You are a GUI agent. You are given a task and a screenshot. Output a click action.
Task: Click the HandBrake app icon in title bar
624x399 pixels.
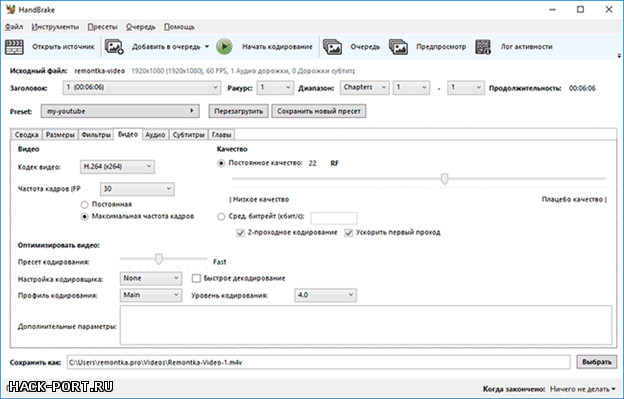11,9
